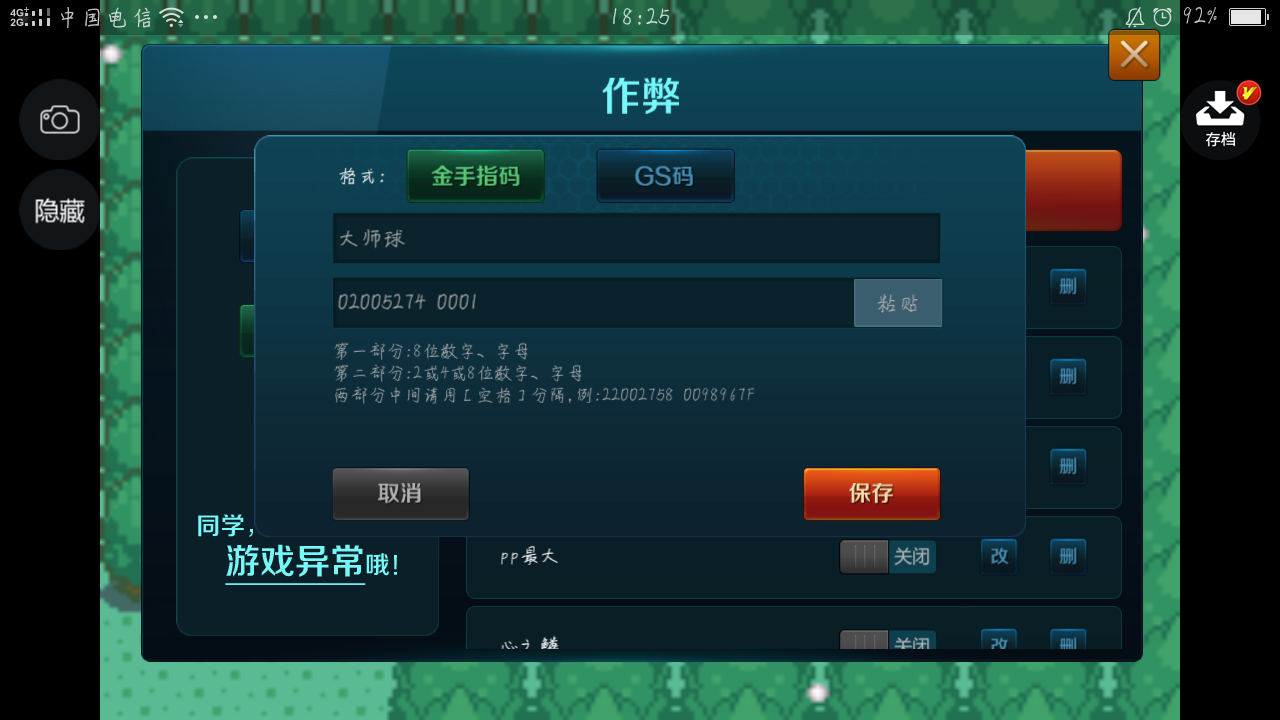This screenshot has height=720, width=1280.
Task: Click the cheat name field 大师球
Action: (x=637, y=238)
